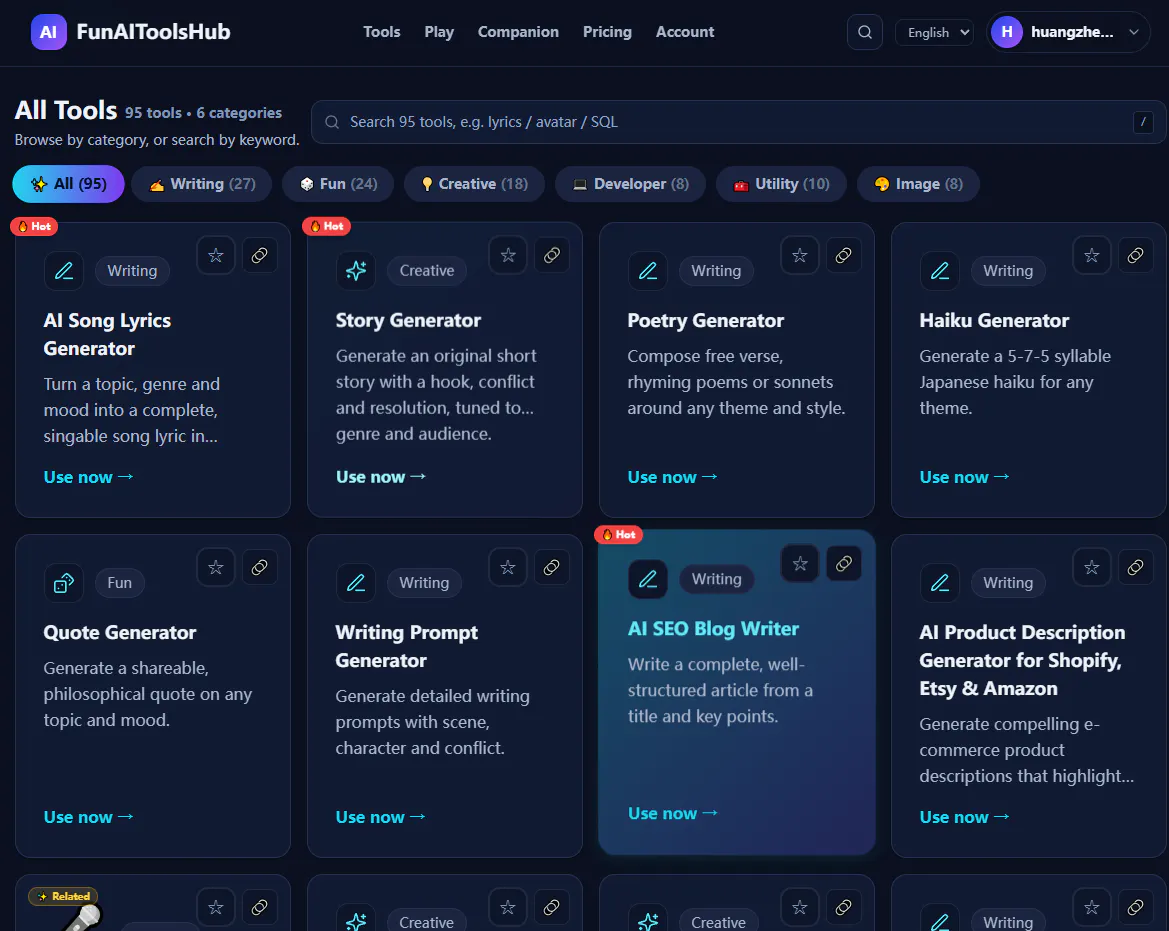Screen dimensions: 1169x931
Task: Click Use now on Quote Generator
Action: coord(89,817)
